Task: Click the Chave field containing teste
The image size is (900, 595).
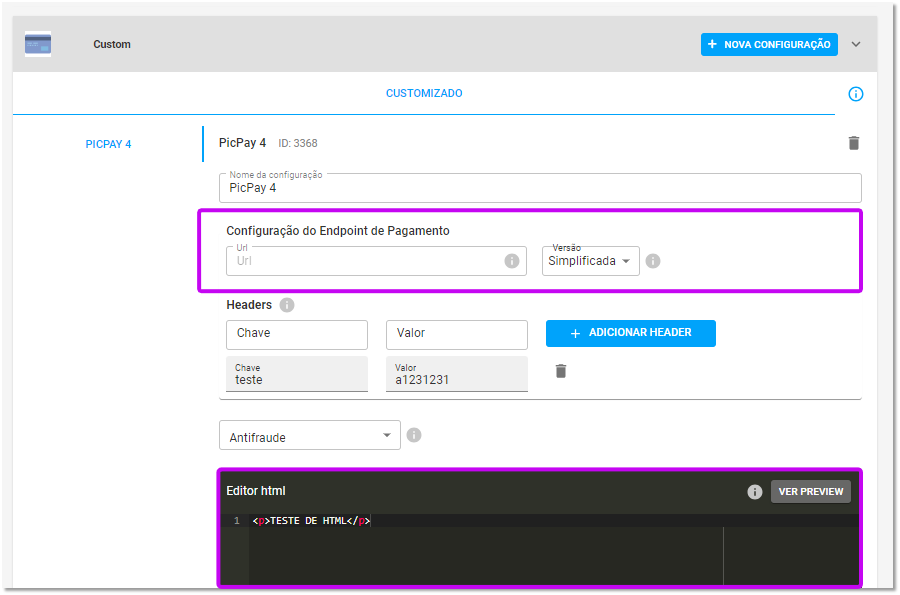Action: click(297, 374)
